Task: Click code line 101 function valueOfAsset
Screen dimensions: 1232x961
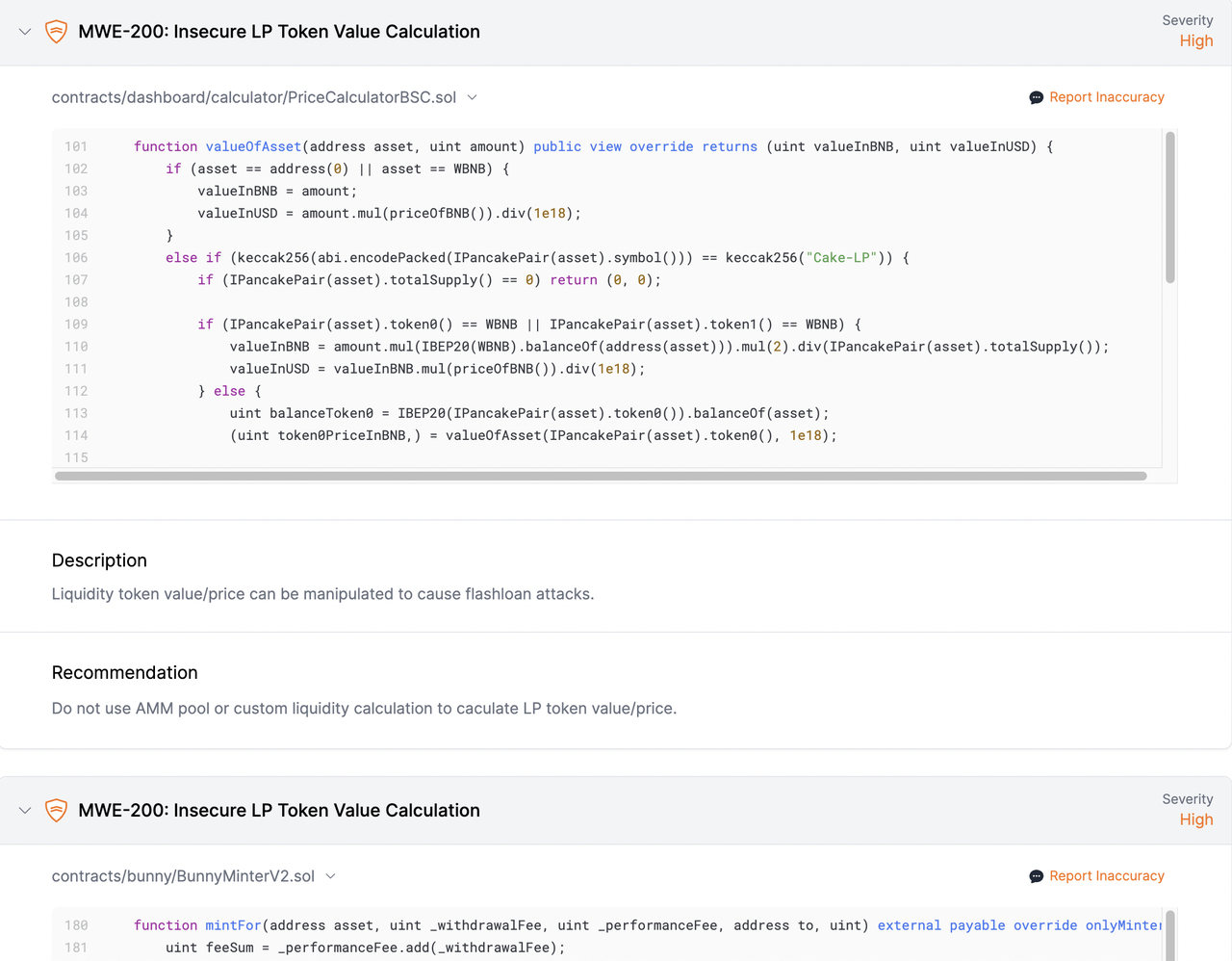Action: coord(593,146)
